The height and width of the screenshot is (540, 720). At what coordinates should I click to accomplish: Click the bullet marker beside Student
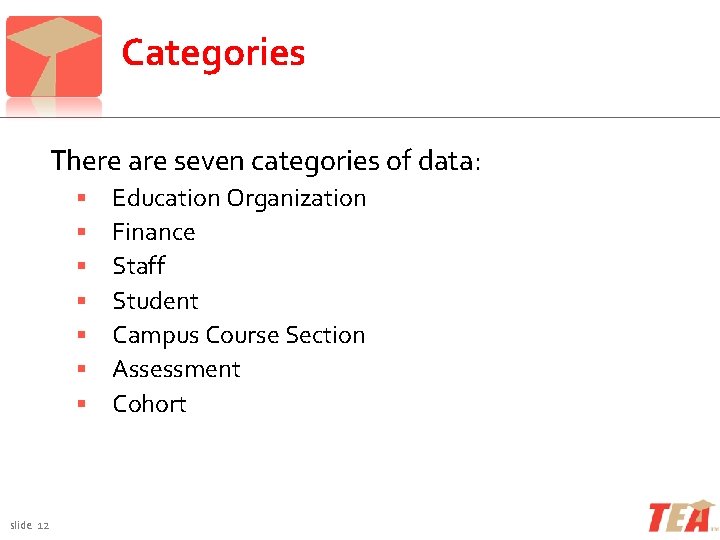coord(82,302)
